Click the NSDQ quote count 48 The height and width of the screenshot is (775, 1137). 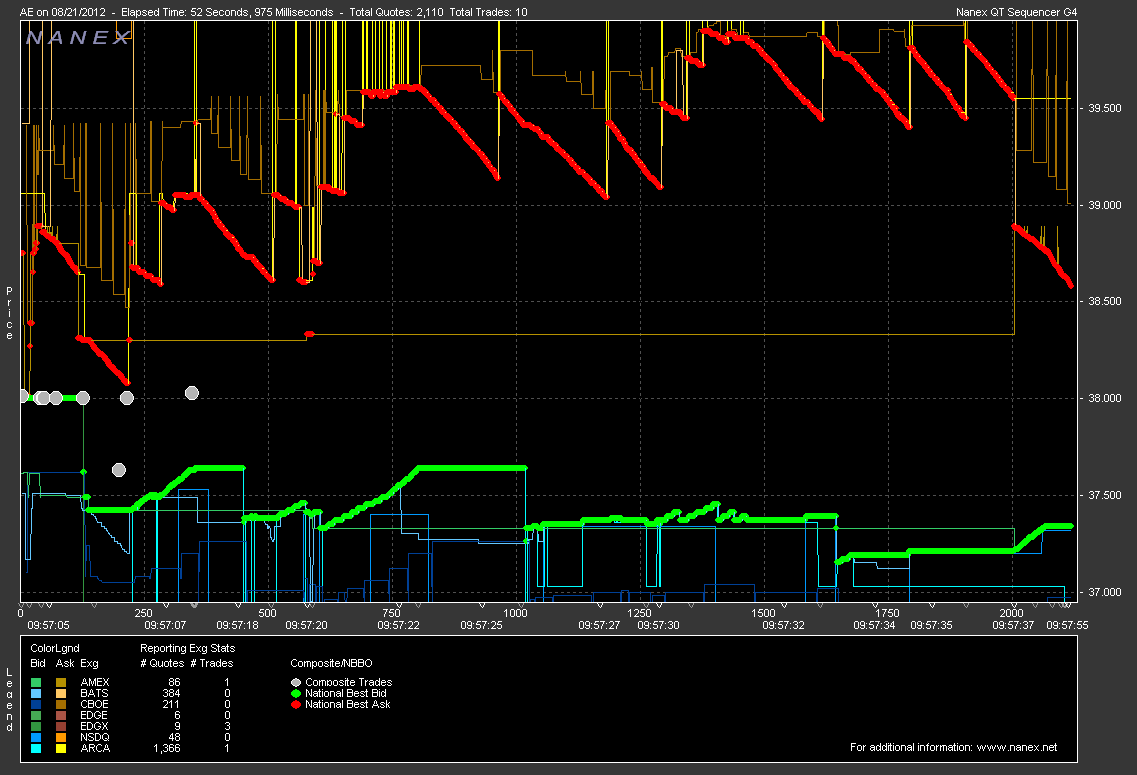174,737
